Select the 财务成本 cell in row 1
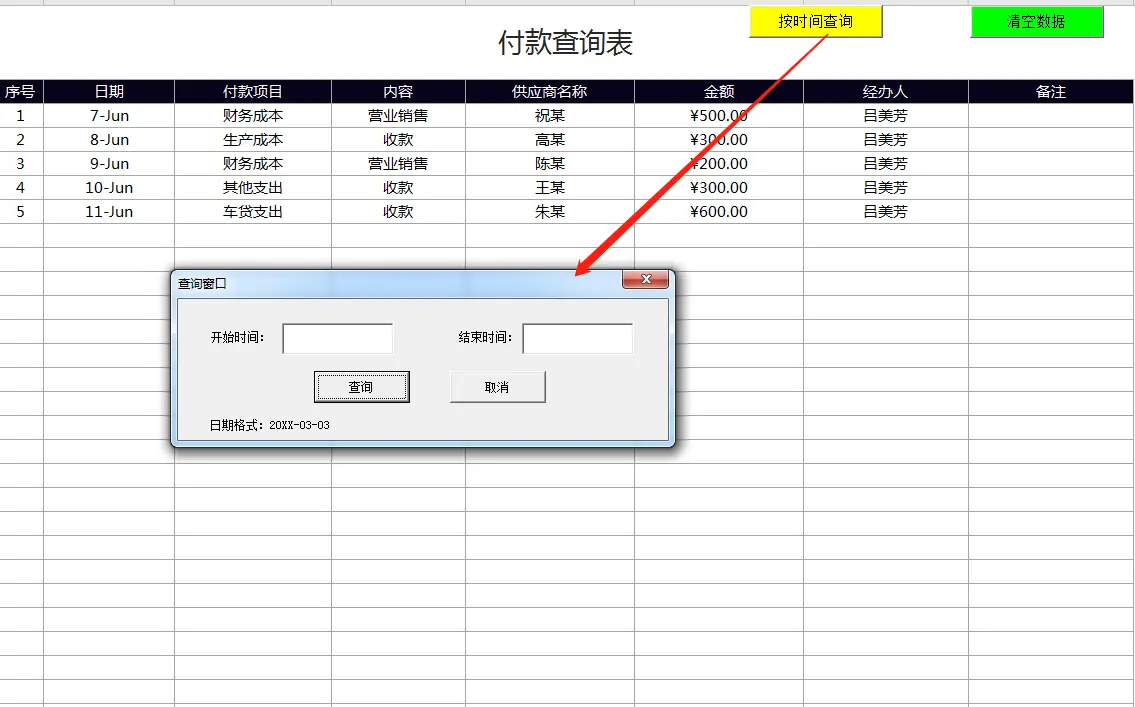 pos(253,115)
